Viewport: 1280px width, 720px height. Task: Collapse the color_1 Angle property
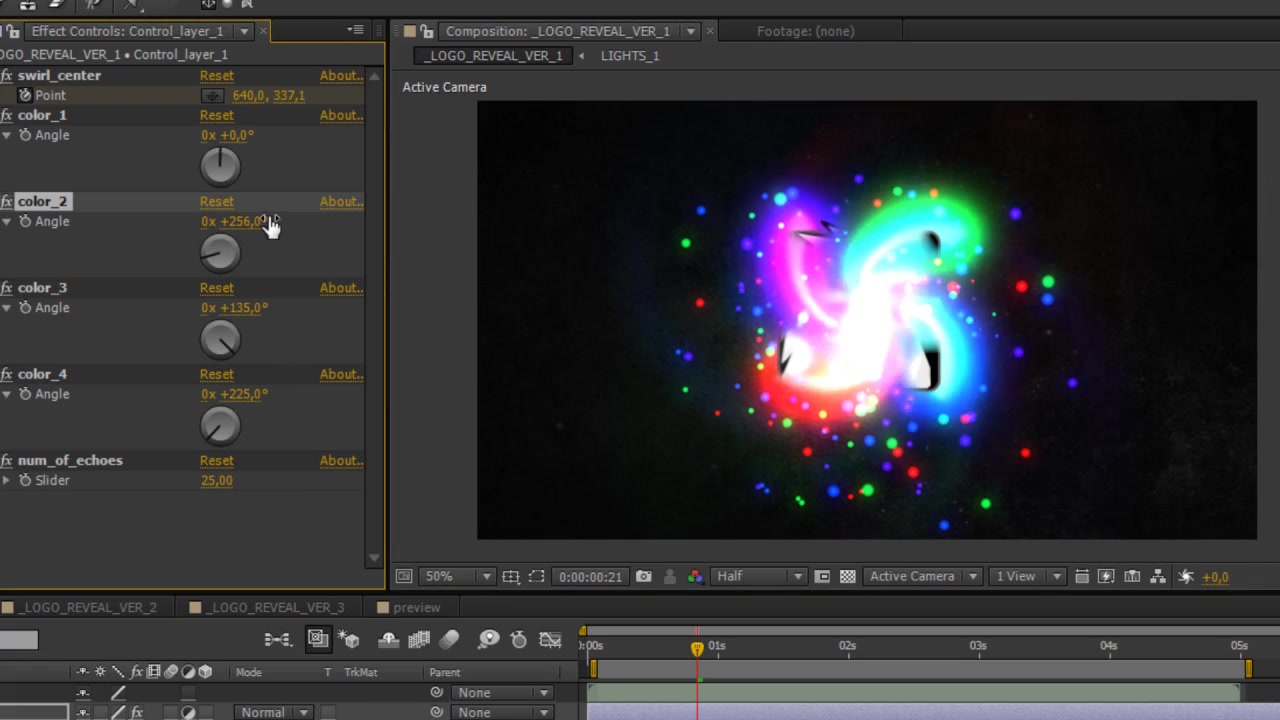coord(6,135)
